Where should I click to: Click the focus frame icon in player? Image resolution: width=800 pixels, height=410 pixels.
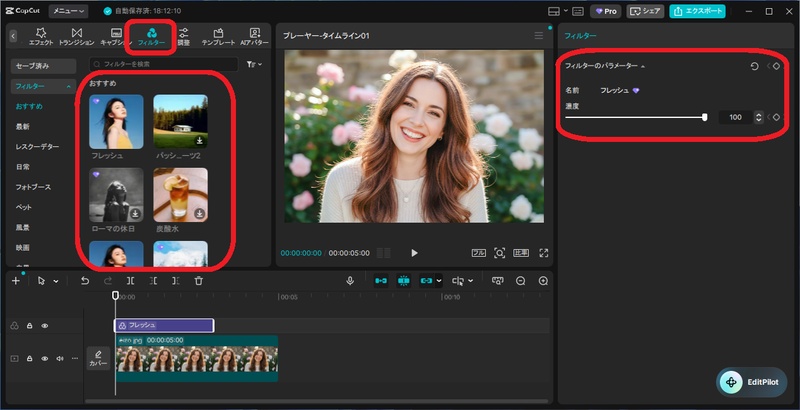click(x=499, y=253)
